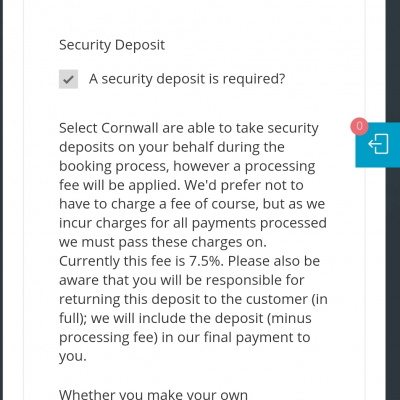Toggle via 'A security deposit is required?' label

click(x=187, y=79)
